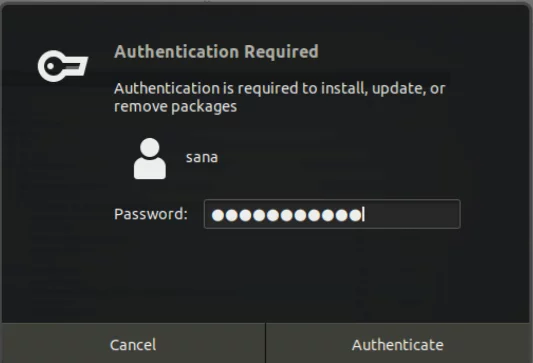Click the word 'Required' in the title
Screen dimensions: 533x363
281,52
